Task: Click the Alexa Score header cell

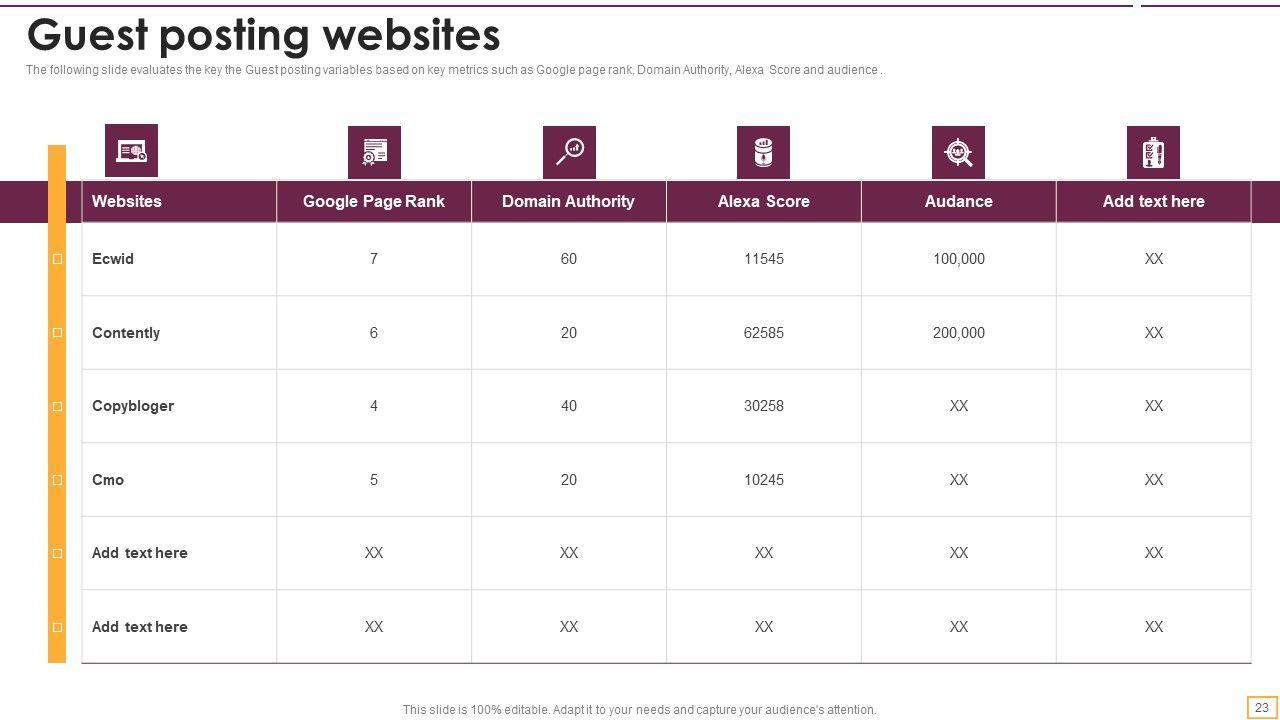Action: coord(763,201)
